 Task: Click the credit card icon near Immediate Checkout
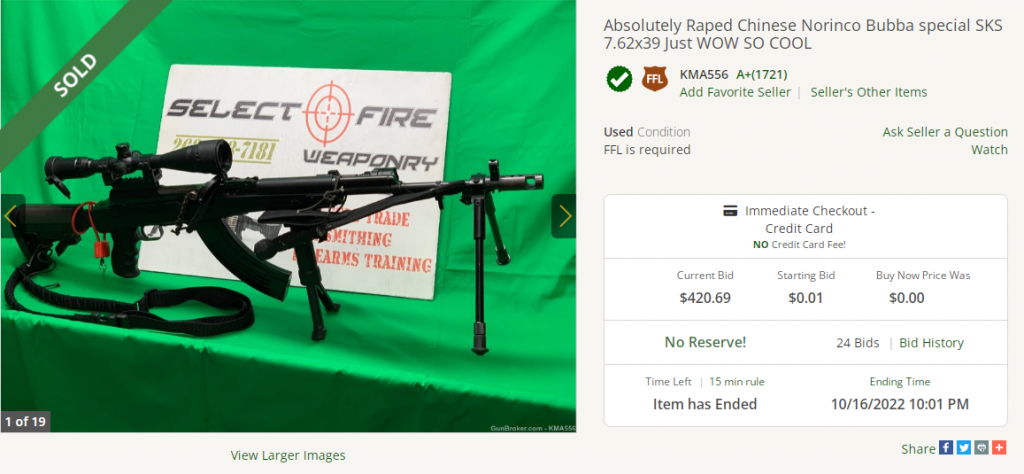click(x=730, y=211)
